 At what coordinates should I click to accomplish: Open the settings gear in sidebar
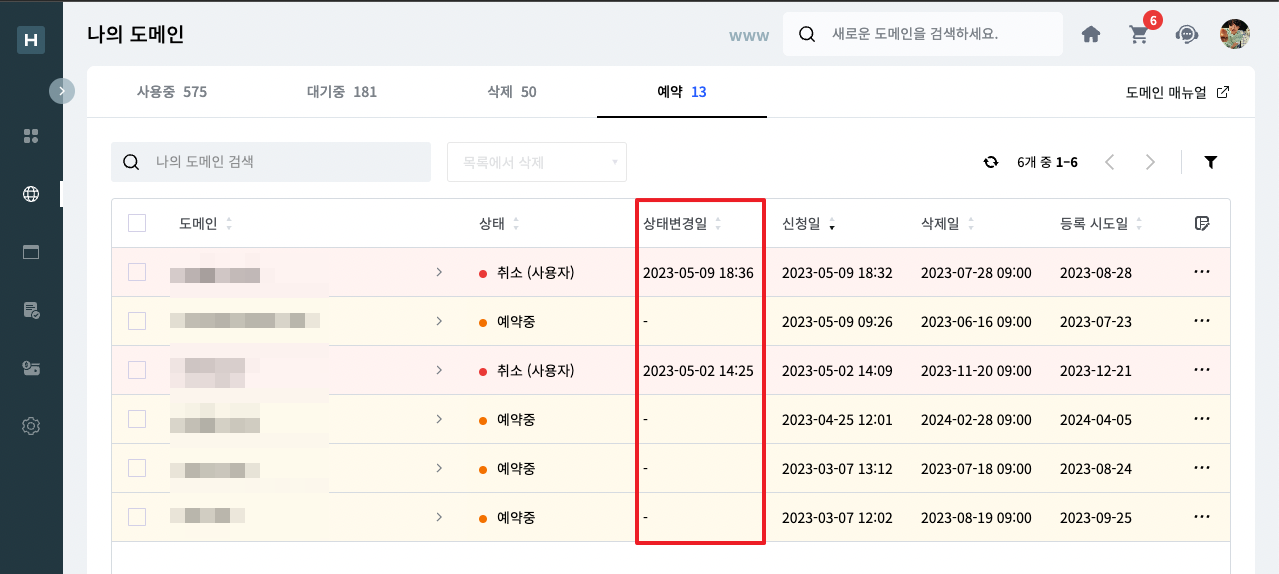(31, 426)
